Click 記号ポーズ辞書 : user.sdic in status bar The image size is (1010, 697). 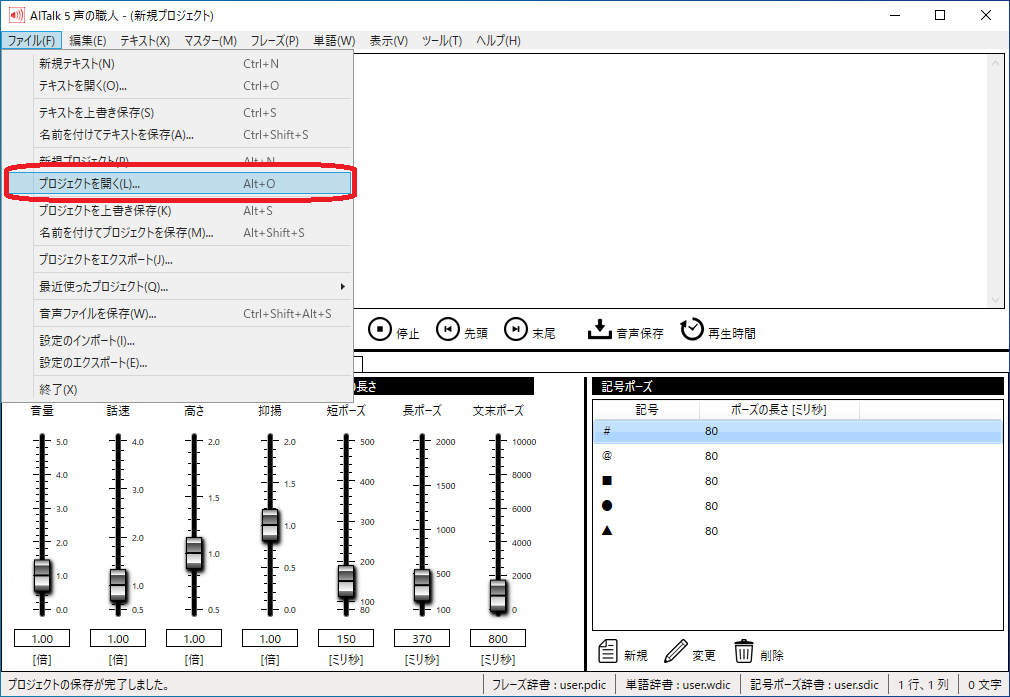(814, 685)
